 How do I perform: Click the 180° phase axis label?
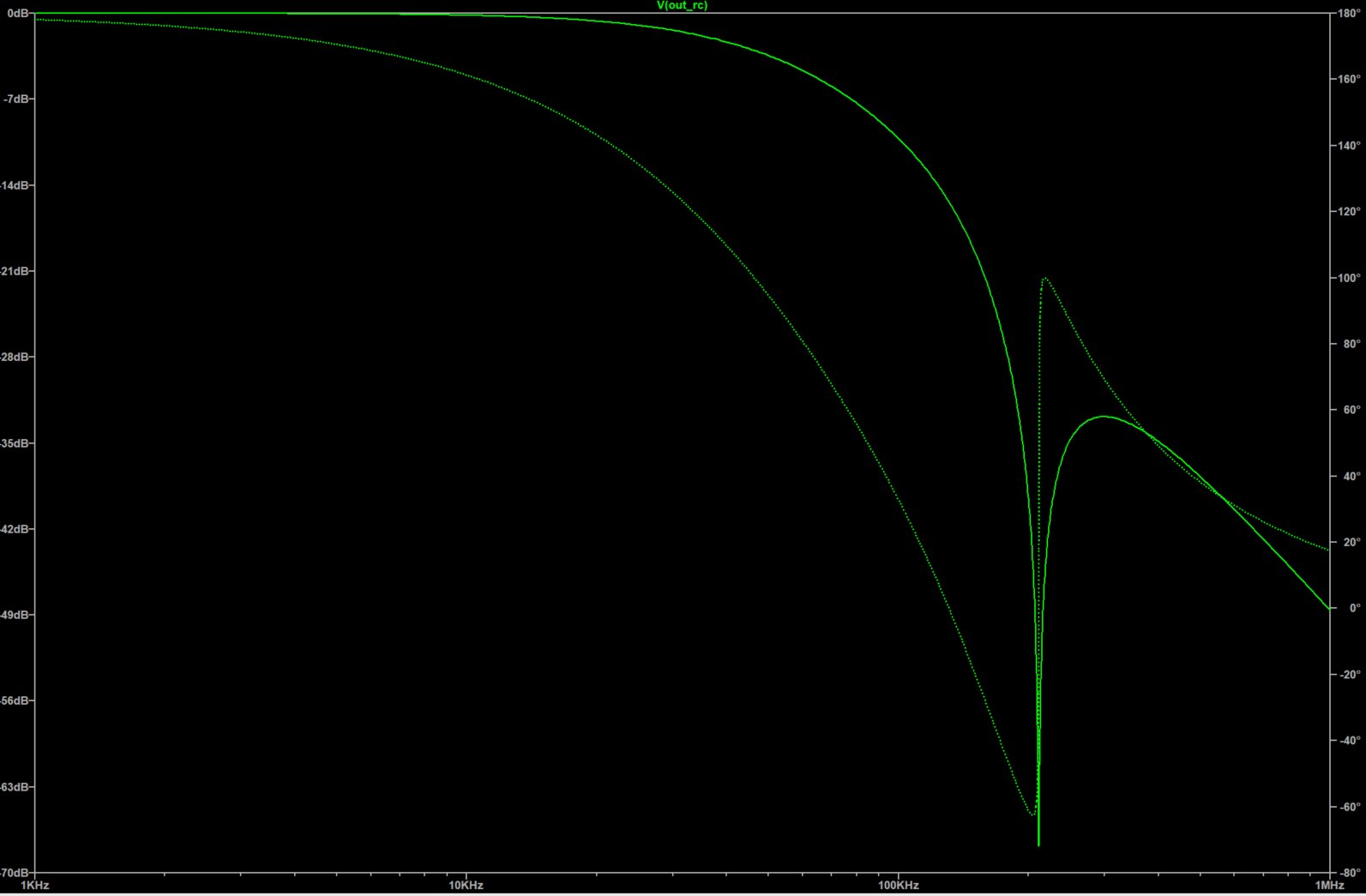tap(1349, 14)
